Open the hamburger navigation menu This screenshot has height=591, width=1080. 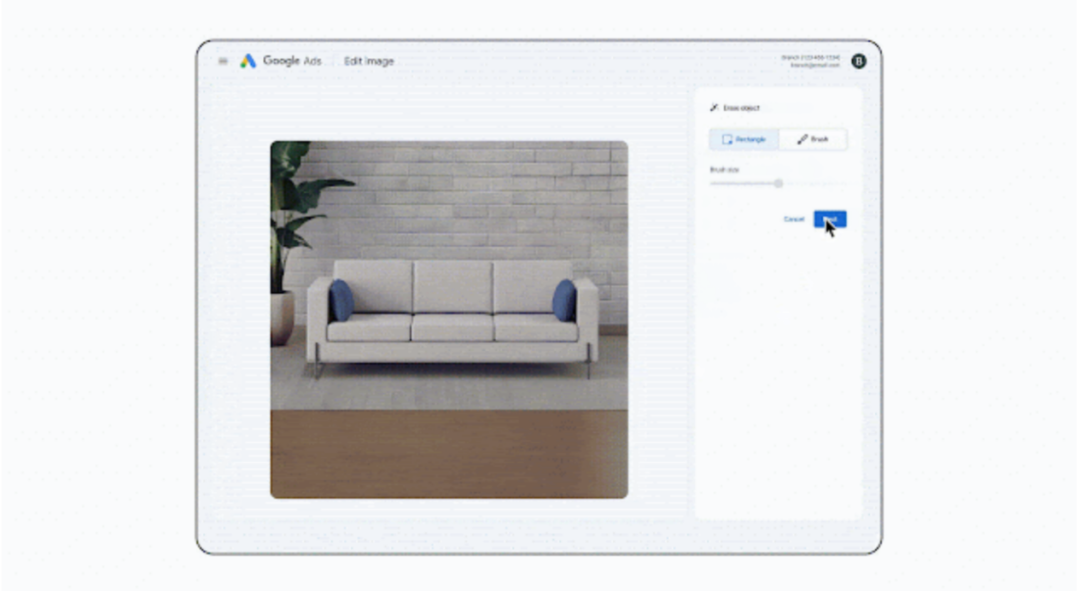click(x=223, y=61)
